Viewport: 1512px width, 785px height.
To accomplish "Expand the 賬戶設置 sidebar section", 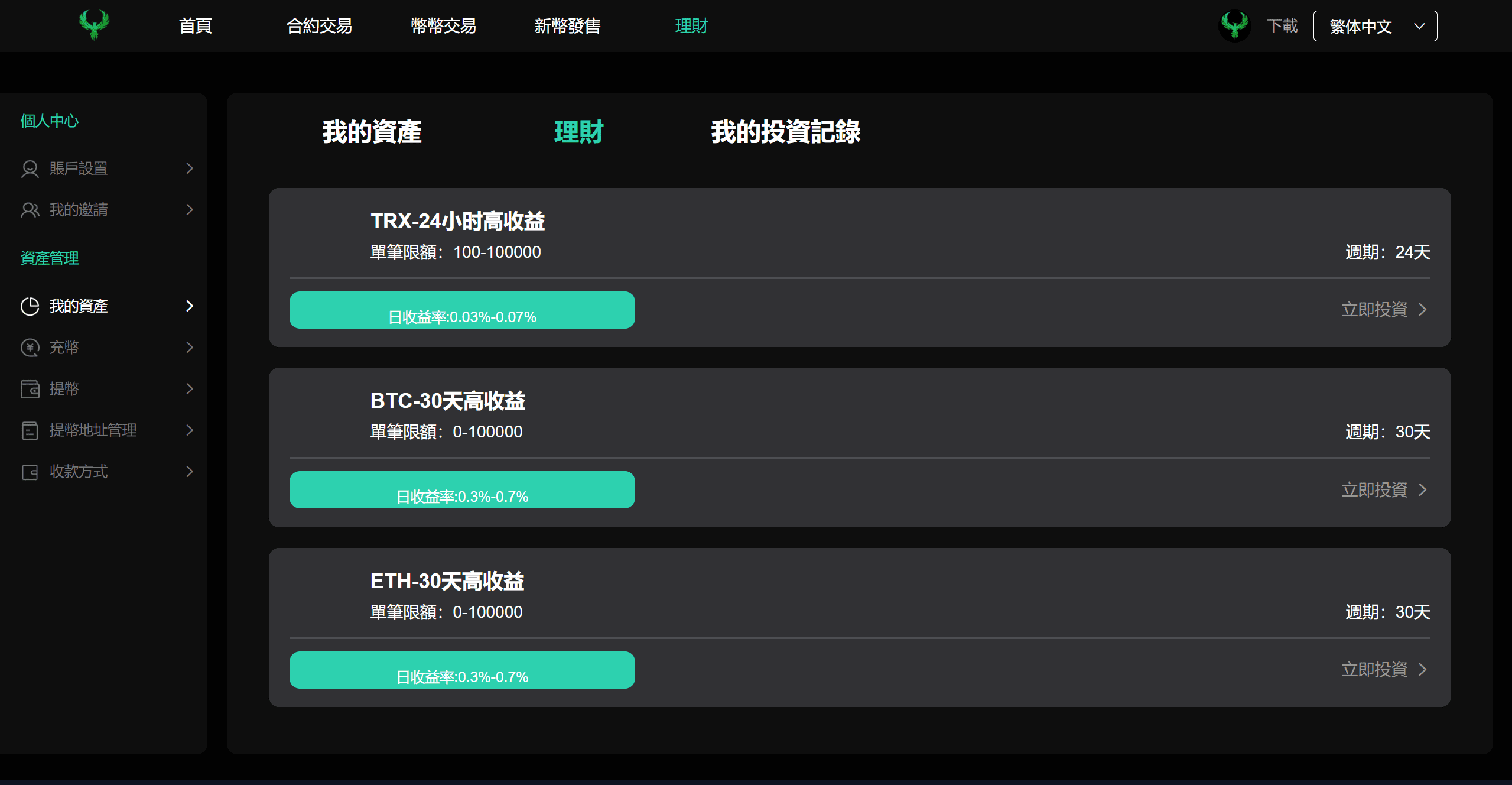I will pyautogui.click(x=189, y=168).
